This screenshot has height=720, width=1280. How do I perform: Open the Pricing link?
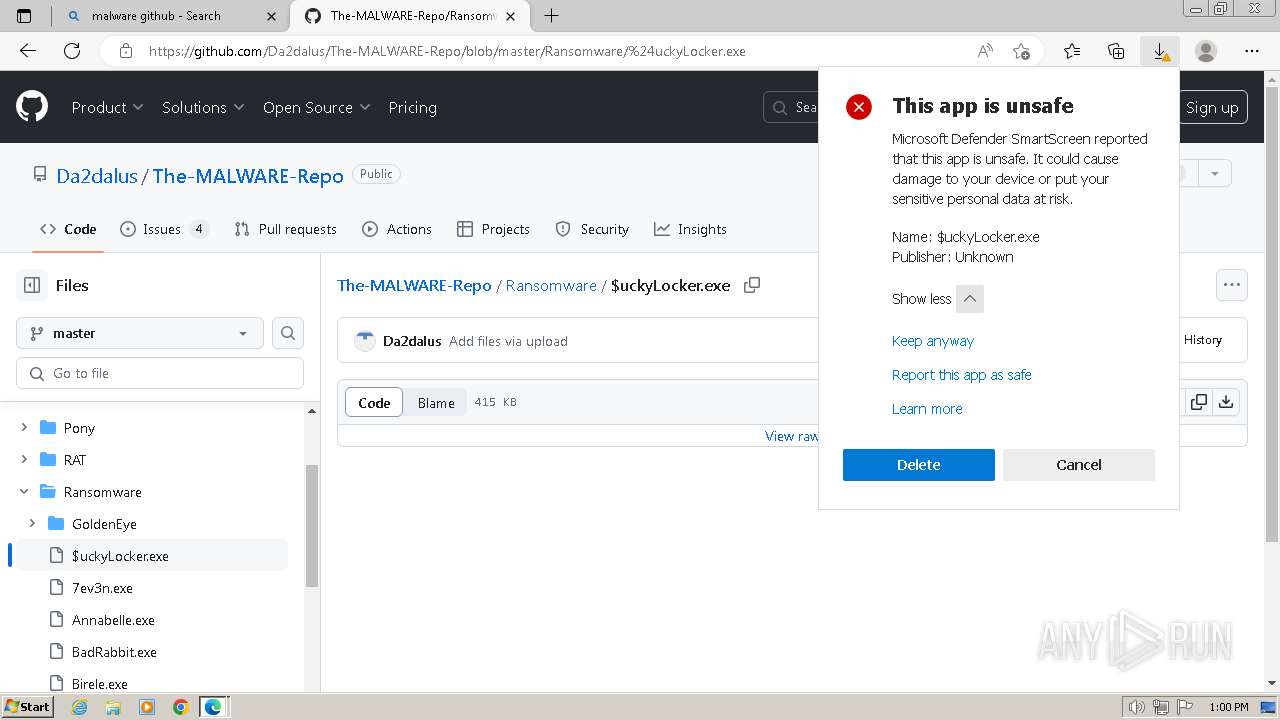click(412, 107)
